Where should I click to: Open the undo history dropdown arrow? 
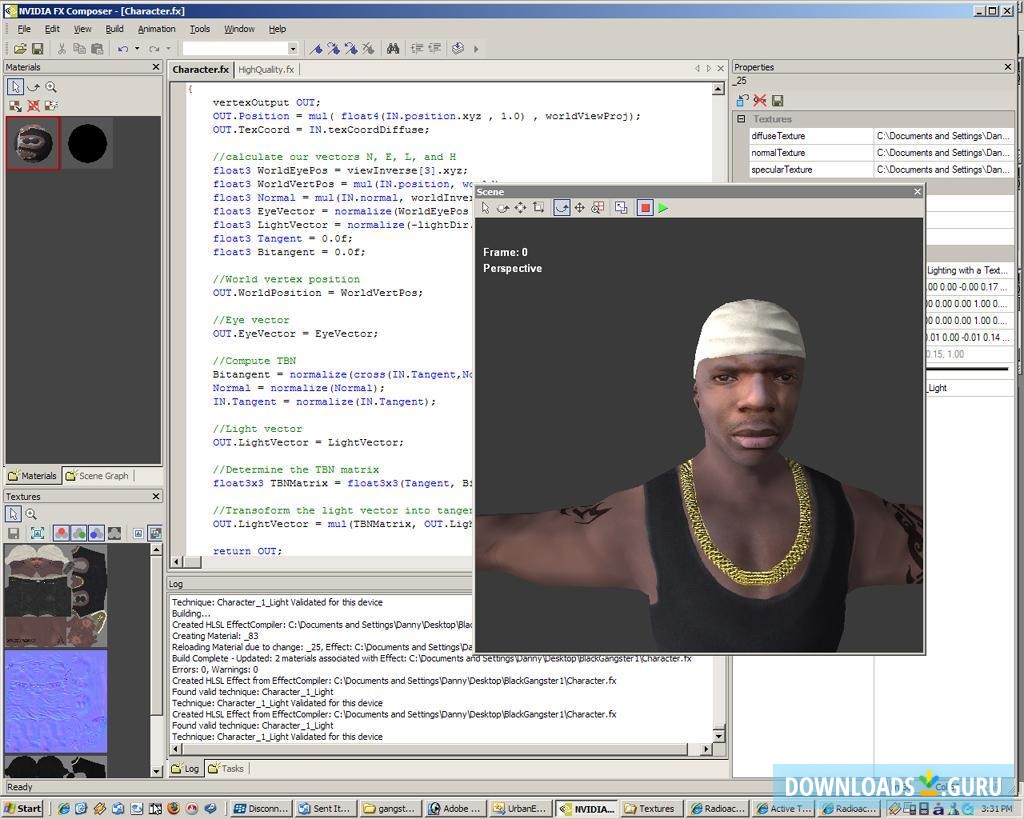pos(137,48)
